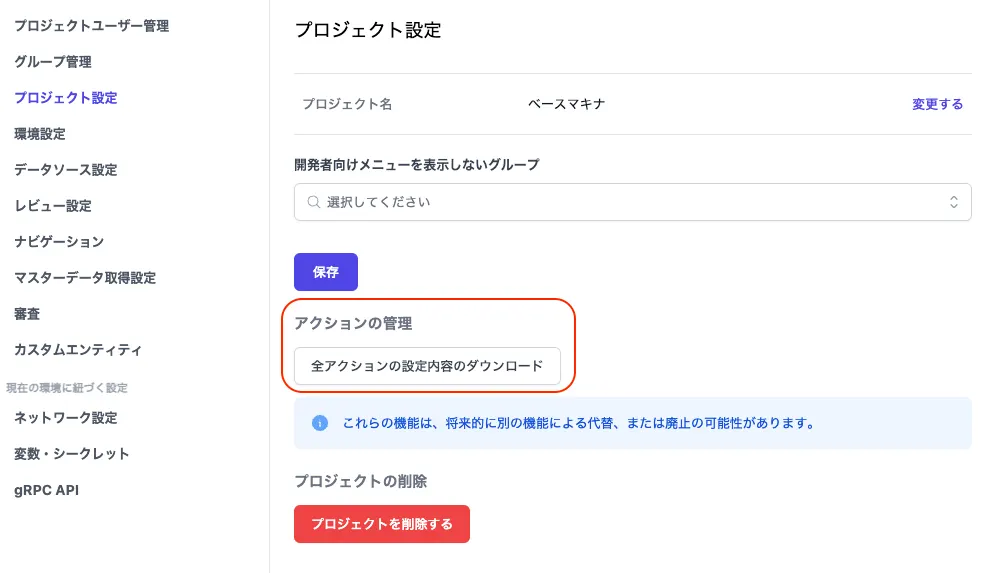Screen dimensions: 983x573
Task: Click the project name value ベースマキナ
Action: pos(567,104)
